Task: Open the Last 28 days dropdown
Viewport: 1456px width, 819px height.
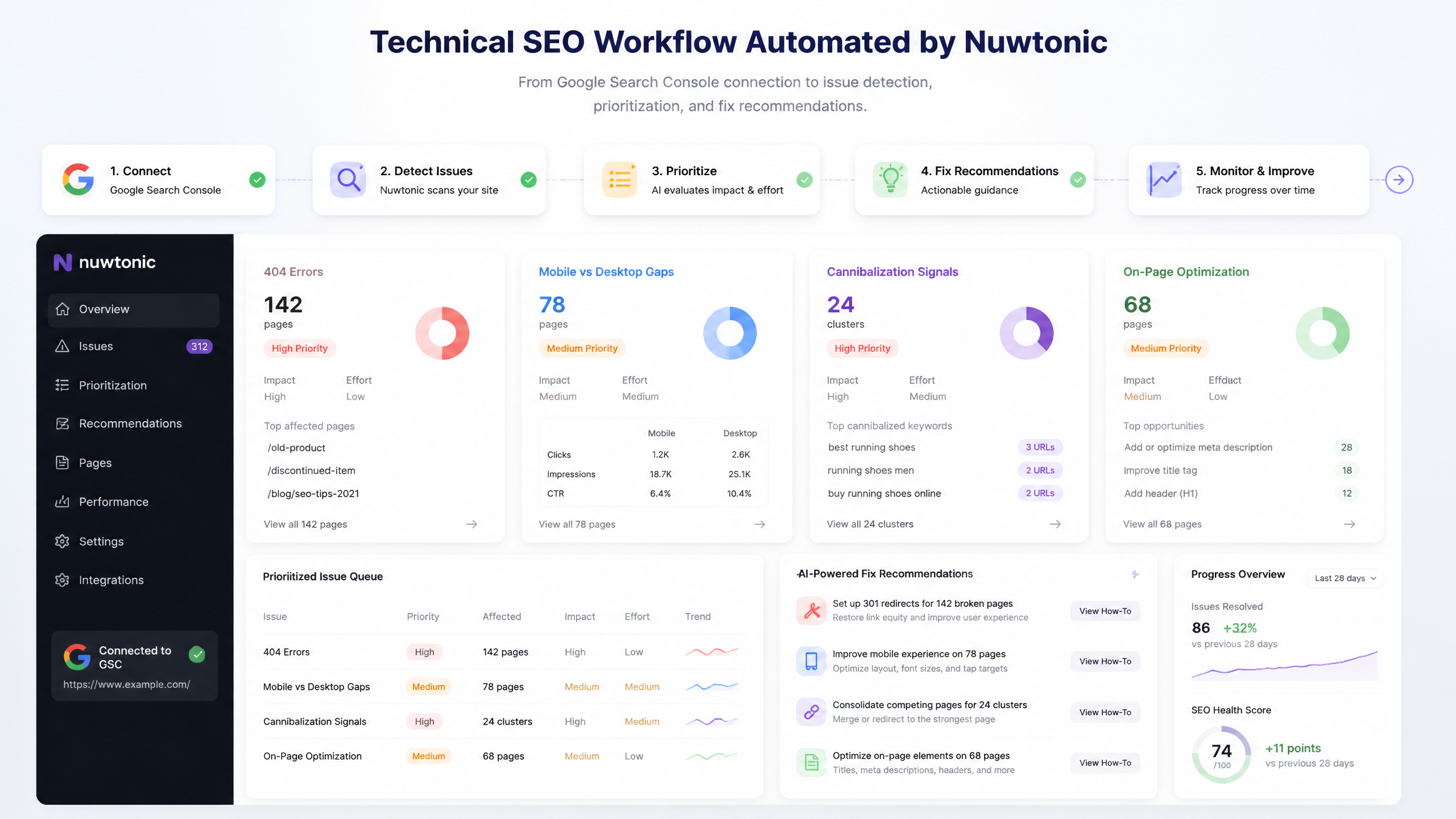Action: [x=1345, y=578]
